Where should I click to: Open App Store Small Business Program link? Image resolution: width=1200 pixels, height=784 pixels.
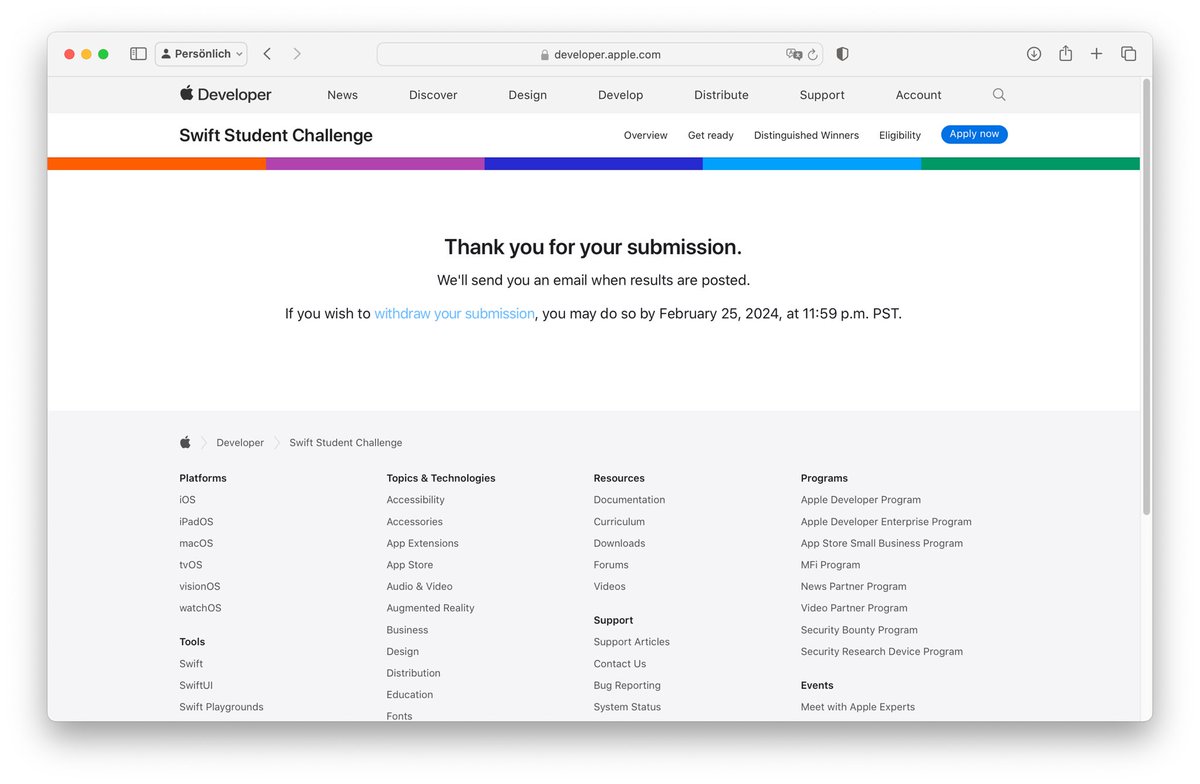(x=882, y=543)
